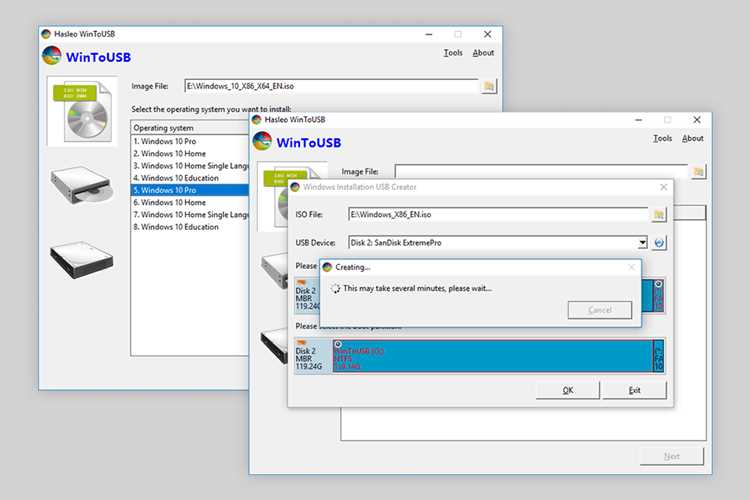Click OK in USB Creator dialog
The width and height of the screenshot is (750, 500).
tap(567, 390)
